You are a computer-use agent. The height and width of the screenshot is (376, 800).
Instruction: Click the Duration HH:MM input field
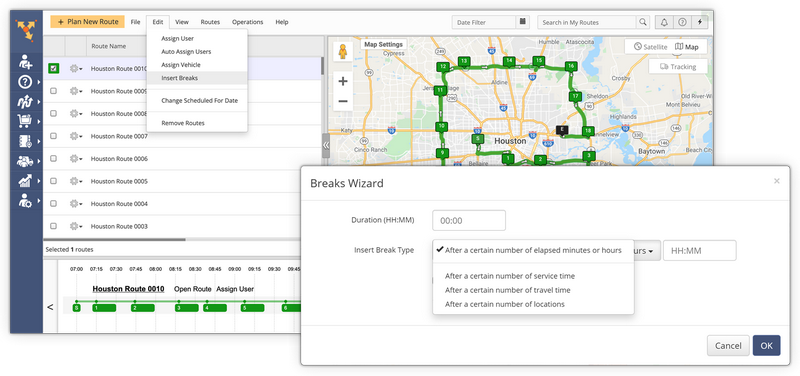469,220
